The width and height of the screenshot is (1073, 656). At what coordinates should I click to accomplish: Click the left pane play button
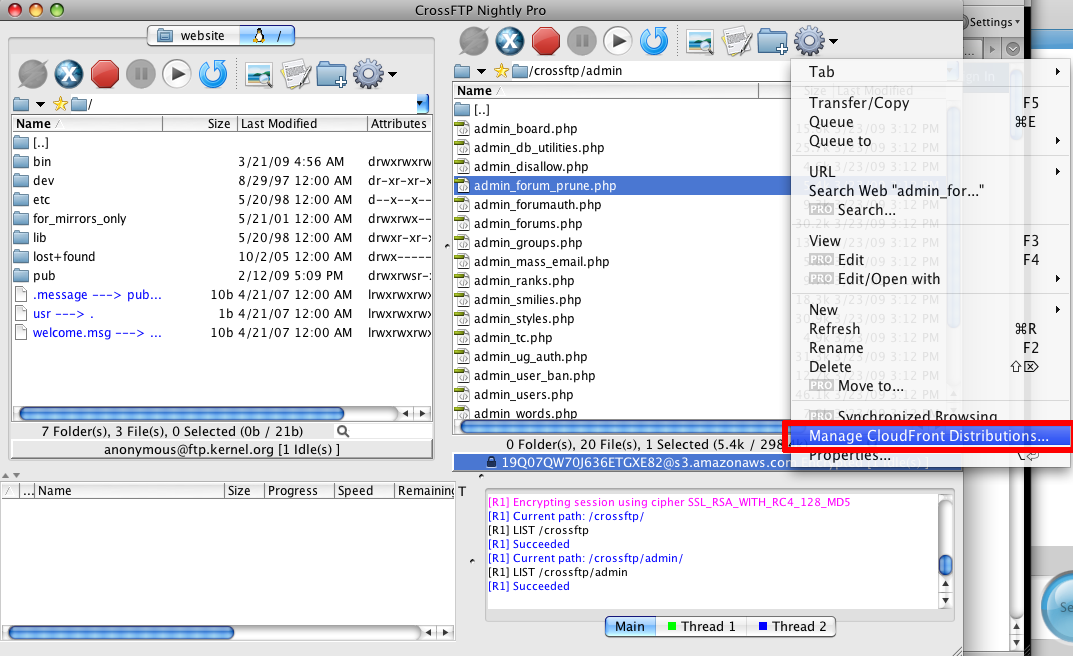(x=177, y=74)
